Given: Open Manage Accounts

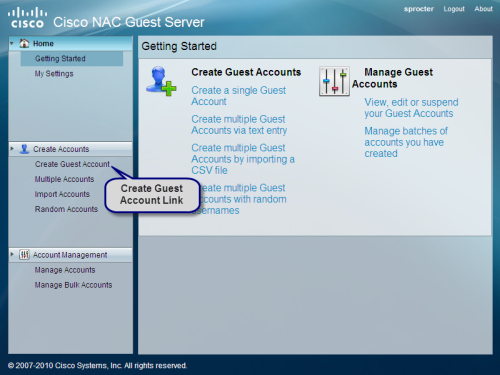Looking at the screenshot, I should 65,270.
